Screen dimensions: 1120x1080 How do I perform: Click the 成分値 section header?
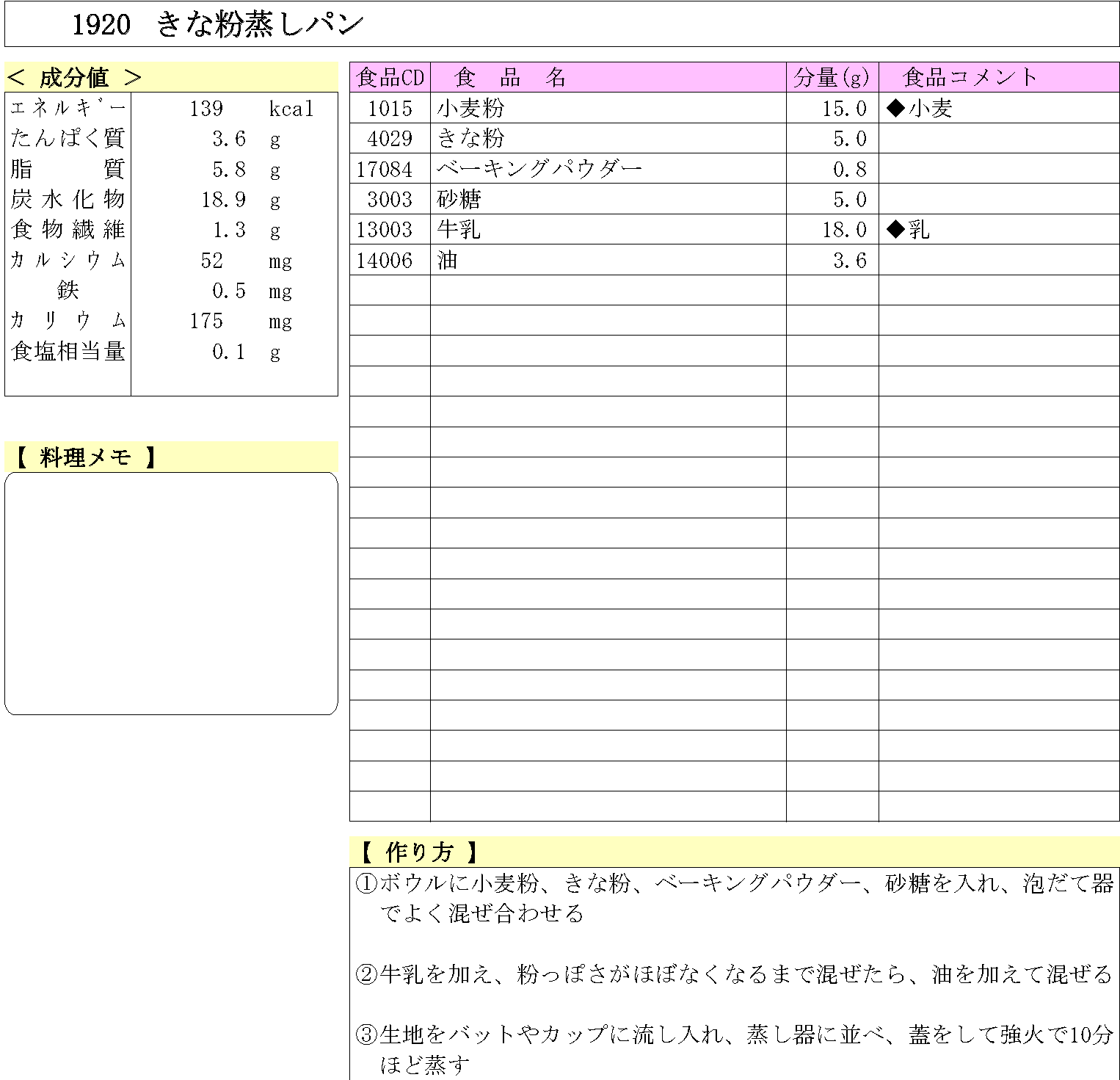tap(74, 77)
